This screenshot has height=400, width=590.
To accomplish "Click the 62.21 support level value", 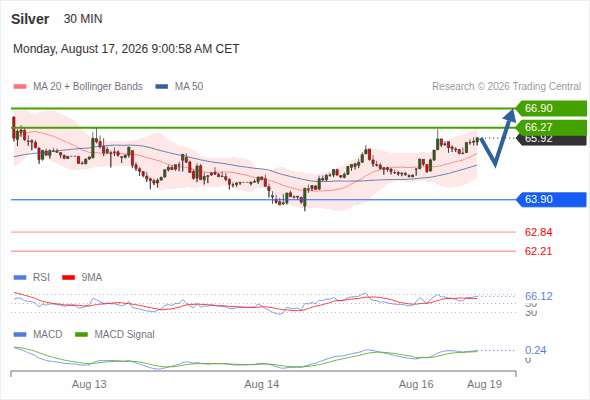I will click(x=538, y=251).
